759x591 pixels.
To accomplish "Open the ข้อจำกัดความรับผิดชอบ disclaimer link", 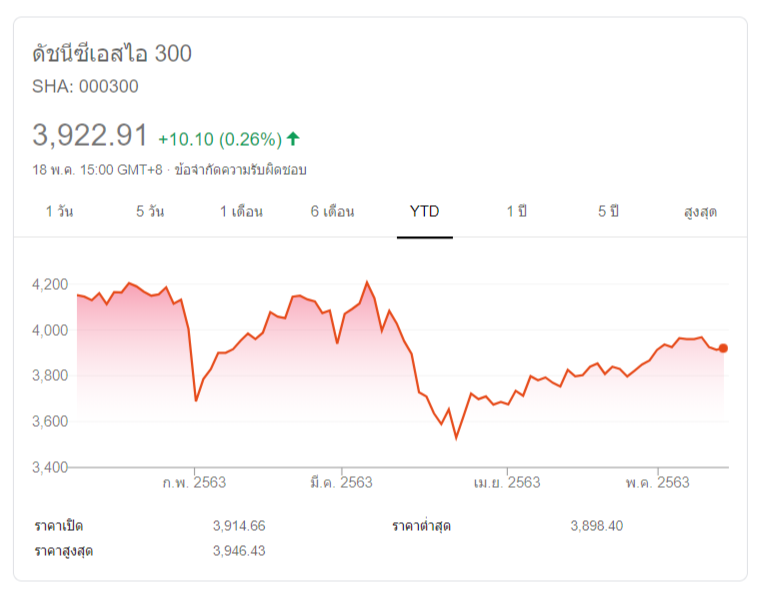I will pyautogui.click(x=240, y=170).
